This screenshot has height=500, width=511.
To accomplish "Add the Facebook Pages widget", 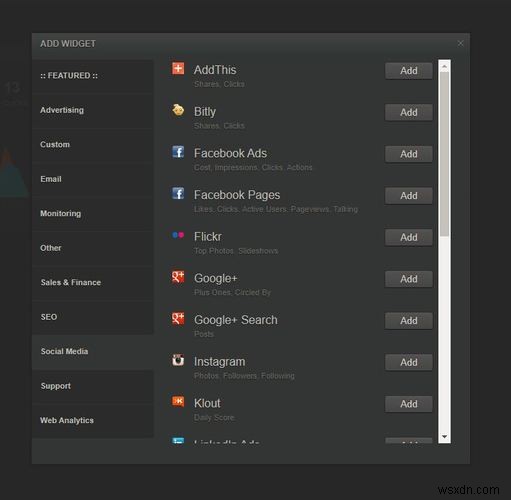I will tap(409, 196).
